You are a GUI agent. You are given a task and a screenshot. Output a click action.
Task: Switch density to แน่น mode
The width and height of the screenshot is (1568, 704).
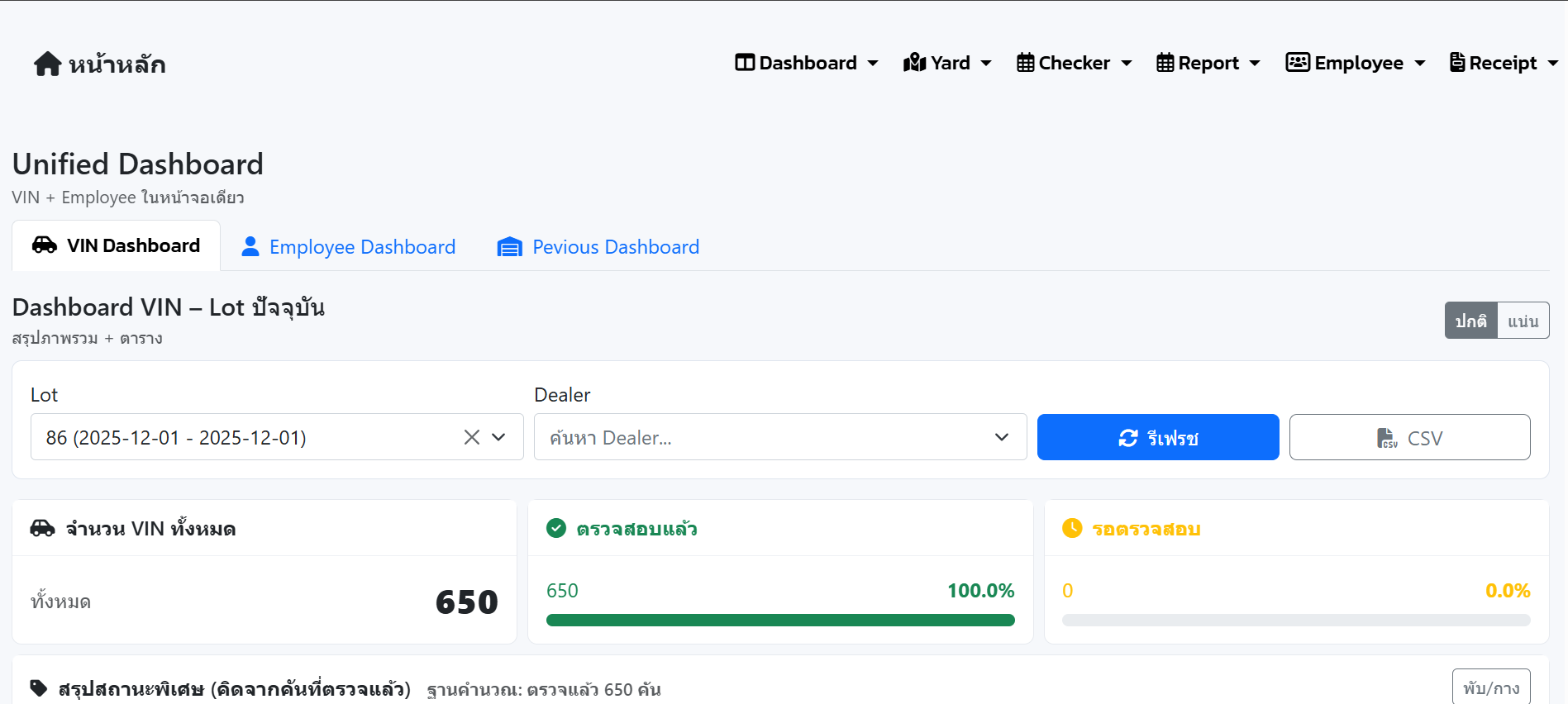coord(1523,321)
